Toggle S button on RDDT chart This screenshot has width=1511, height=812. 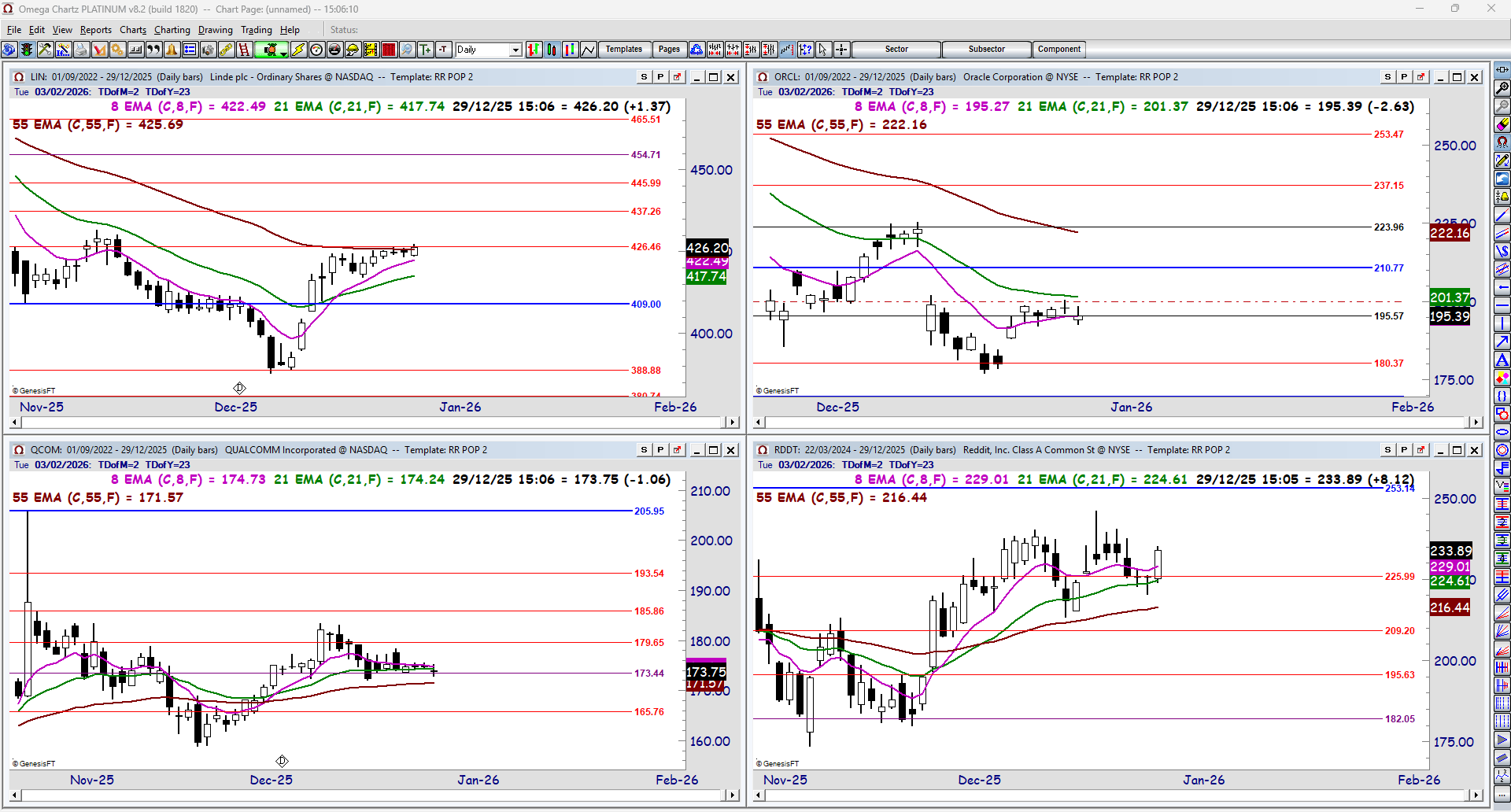[1387, 450]
